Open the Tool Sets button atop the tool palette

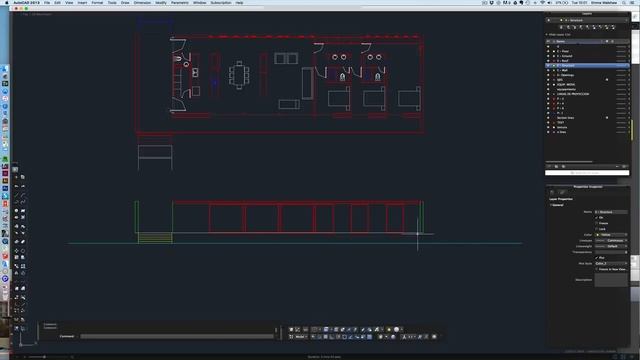point(15,169)
